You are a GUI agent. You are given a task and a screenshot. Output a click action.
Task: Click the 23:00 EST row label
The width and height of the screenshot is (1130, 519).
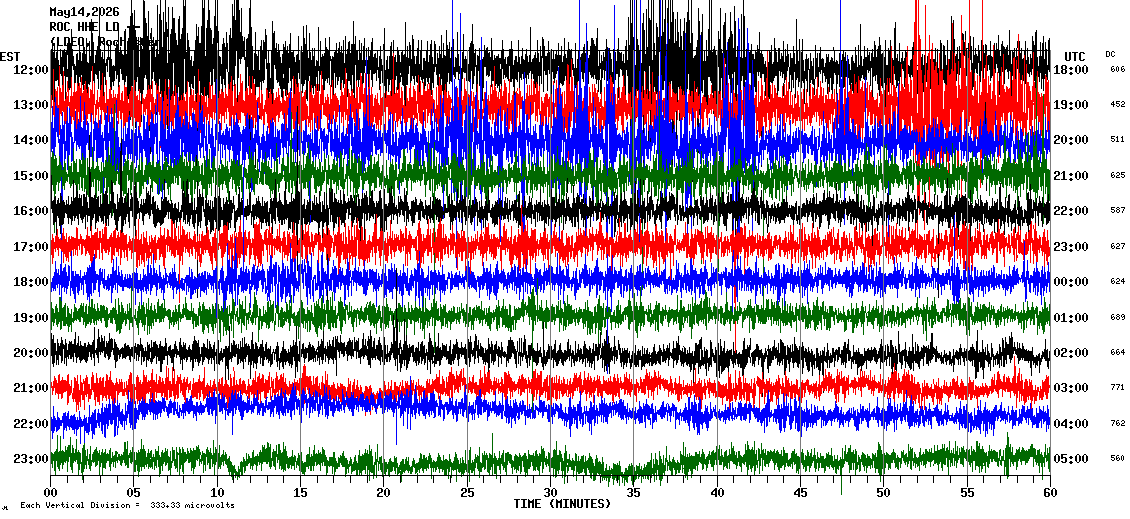30,458
